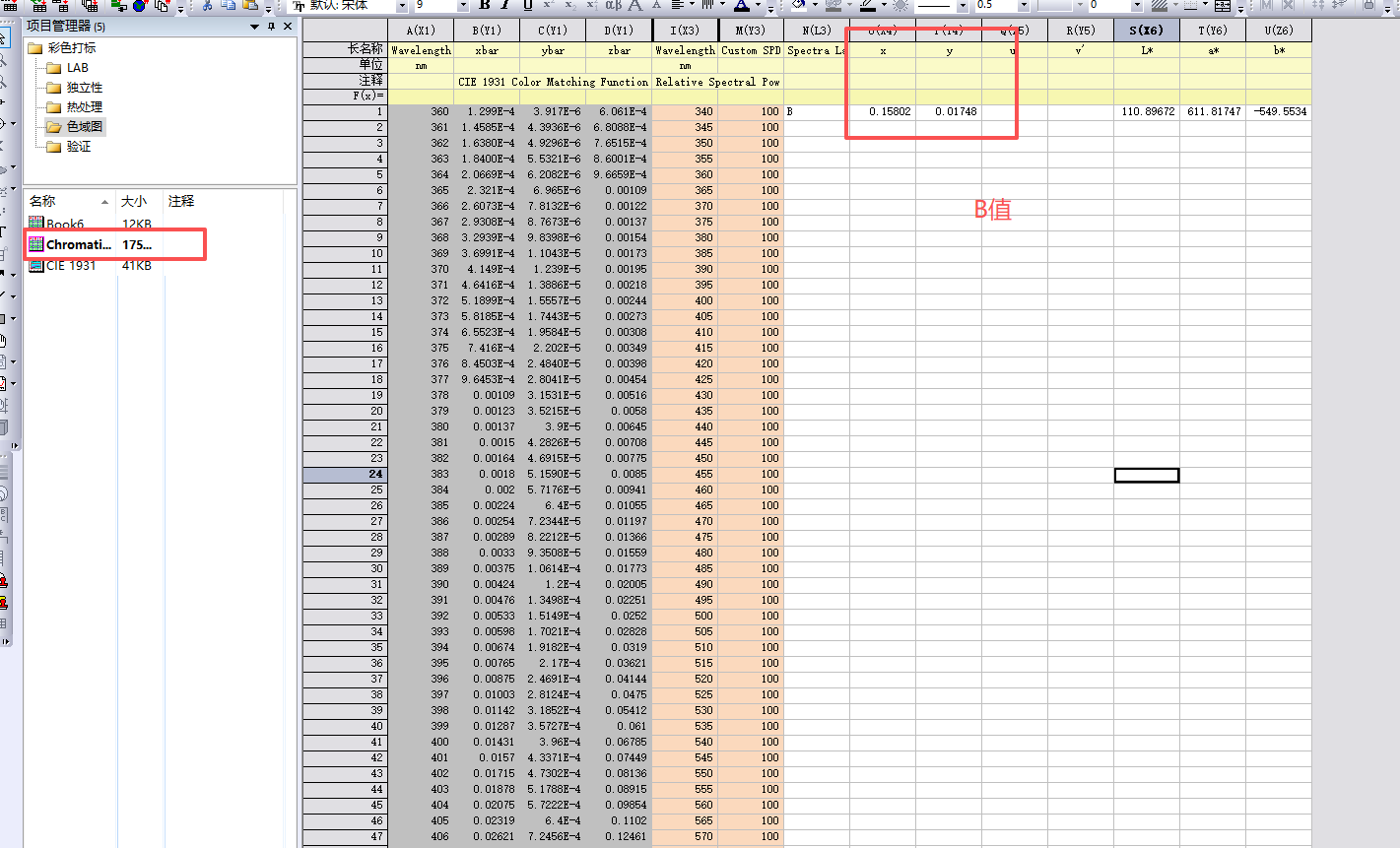1400x848 pixels.
Task: Toggle italic text formatting
Action: pyautogui.click(x=505, y=5)
